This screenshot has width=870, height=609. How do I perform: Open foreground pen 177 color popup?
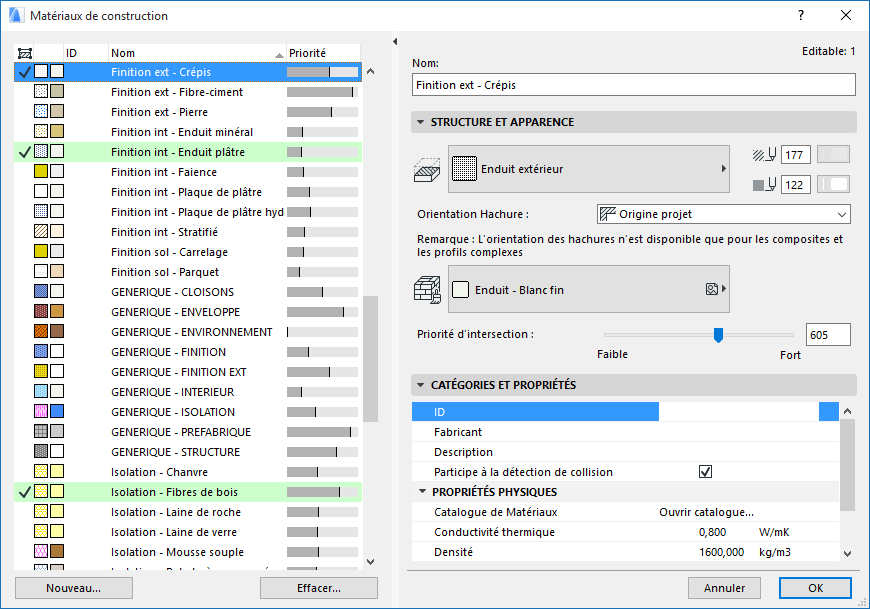pos(833,154)
